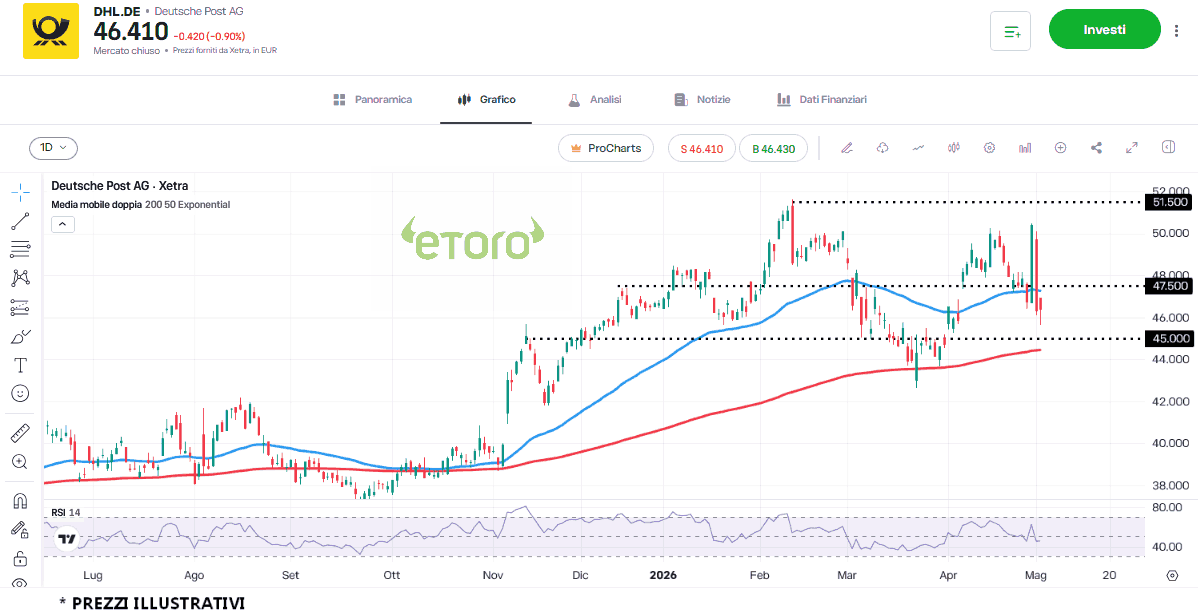Click the TradingView logo on chart
The image size is (1198, 614).
(x=67, y=538)
